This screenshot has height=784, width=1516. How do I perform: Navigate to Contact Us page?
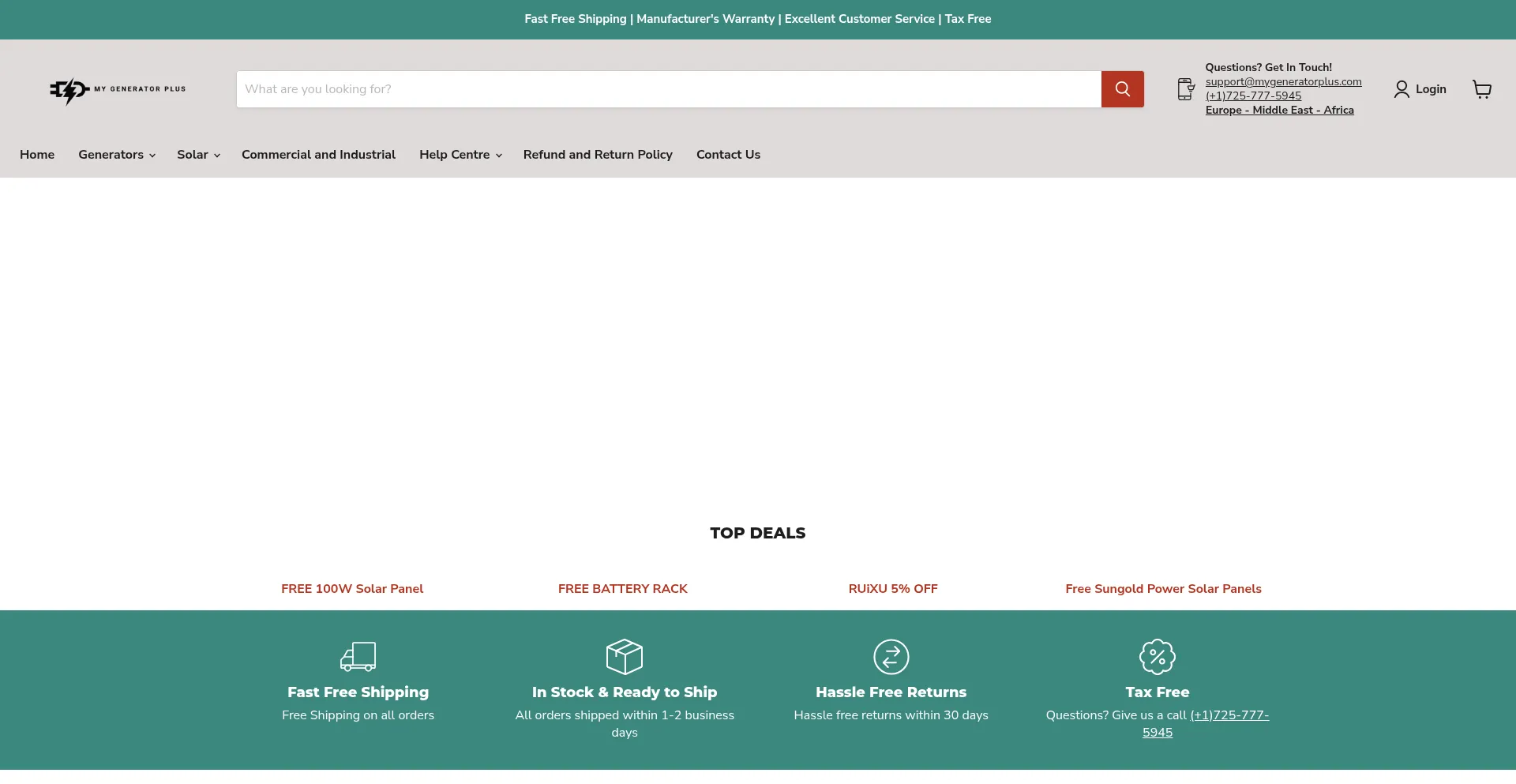pyautogui.click(x=728, y=155)
